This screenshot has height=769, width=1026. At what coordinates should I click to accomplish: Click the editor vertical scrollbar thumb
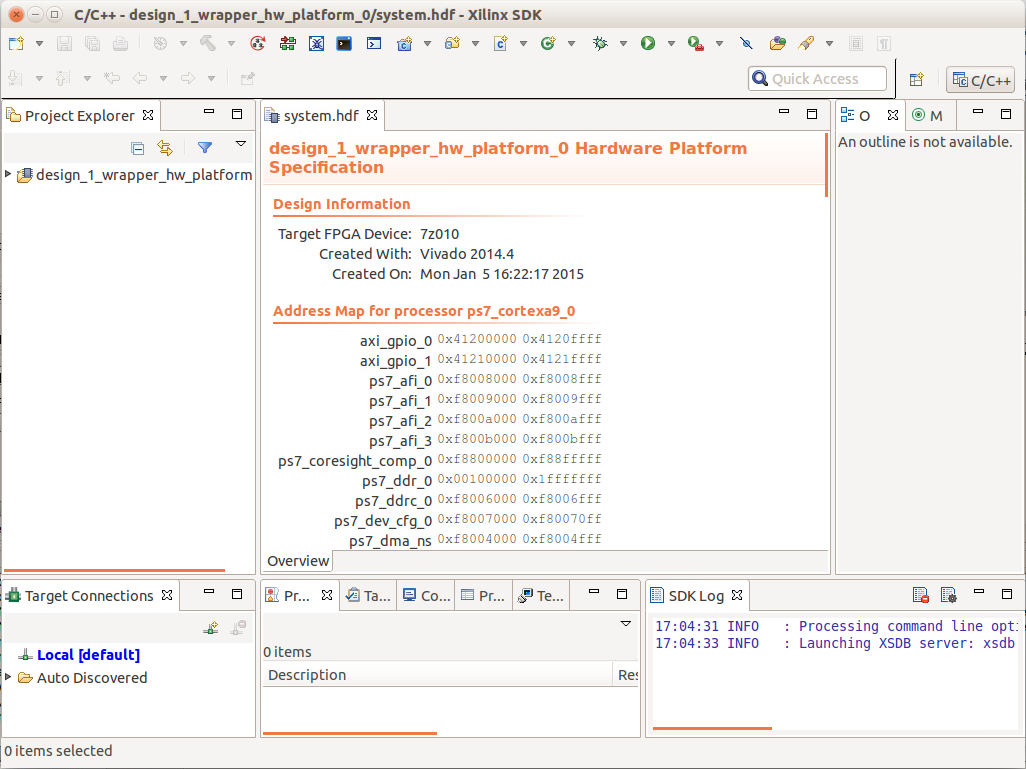pyautogui.click(x=826, y=166)
